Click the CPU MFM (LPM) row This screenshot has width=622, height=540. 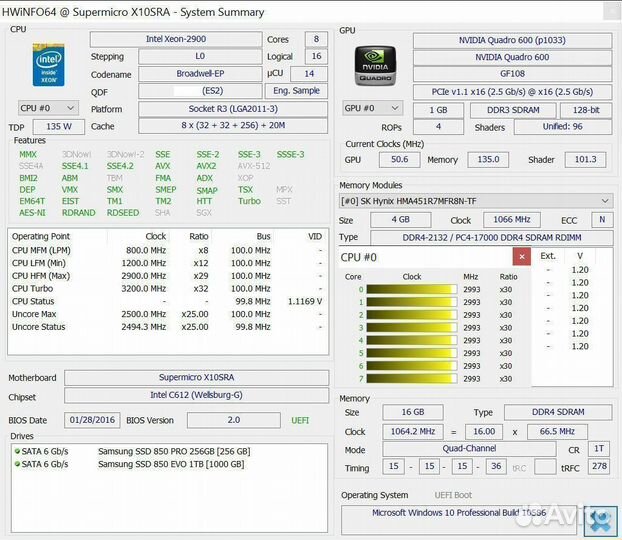click(x=168, y=250)
